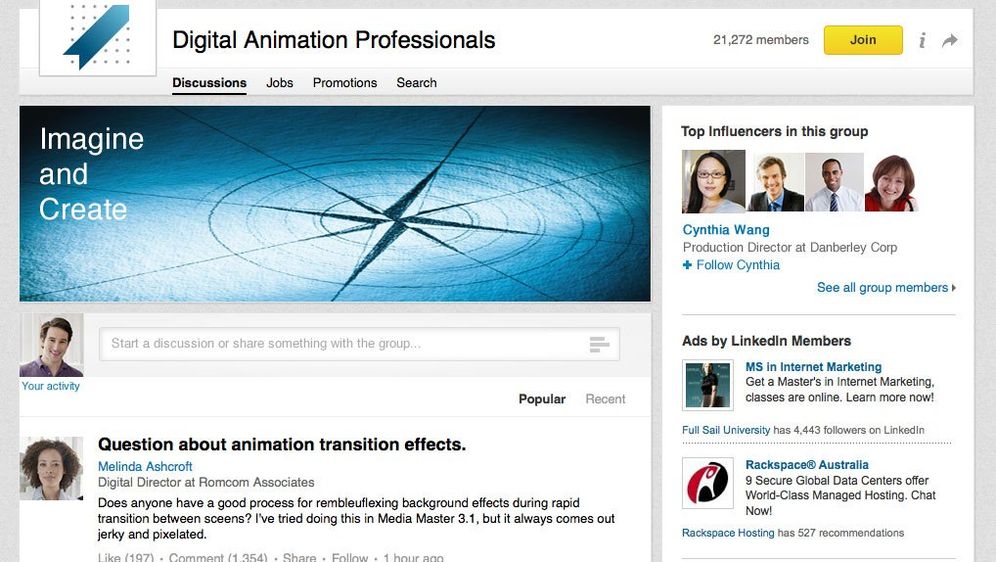Click the 9 Secure Global Data Centers ad text
Viewport: 996px width, 562px height.
pyautogui.click(x=840, y=495)
